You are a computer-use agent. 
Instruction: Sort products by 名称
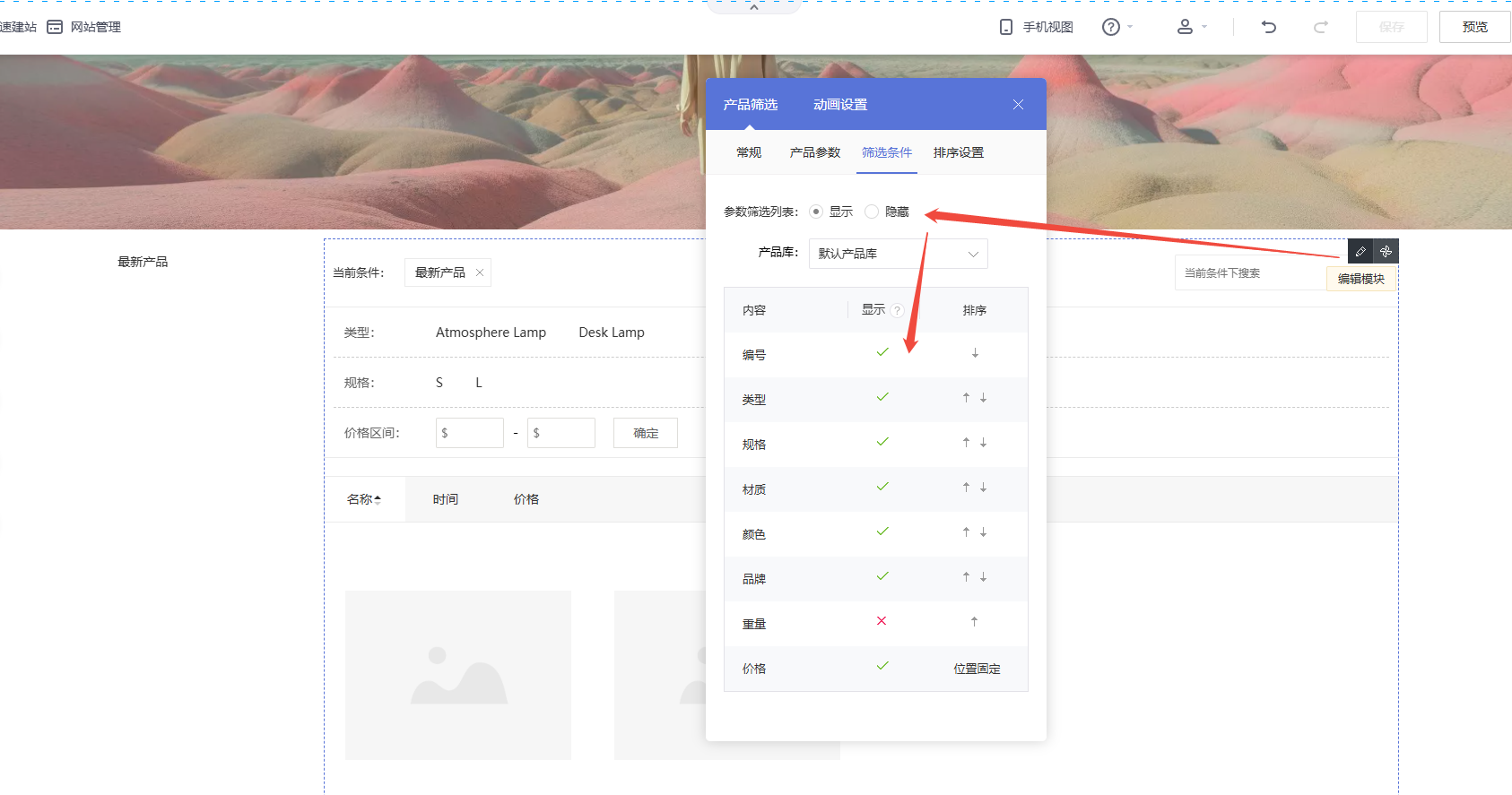click(x=364, y=499)
